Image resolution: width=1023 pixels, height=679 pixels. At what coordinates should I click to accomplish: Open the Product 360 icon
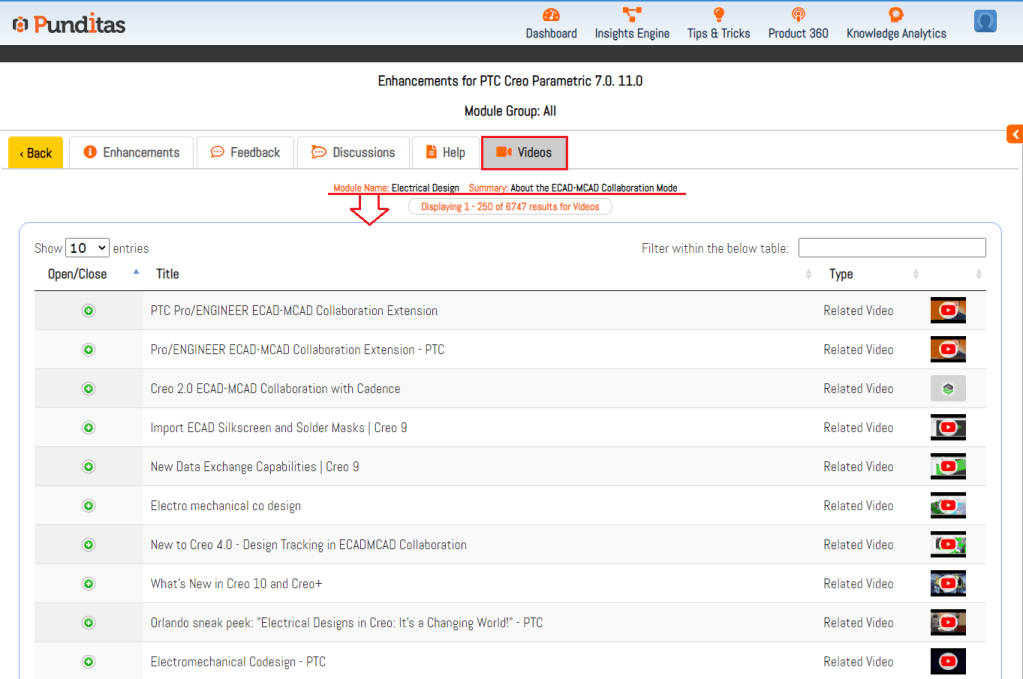(x=798, y=15)
